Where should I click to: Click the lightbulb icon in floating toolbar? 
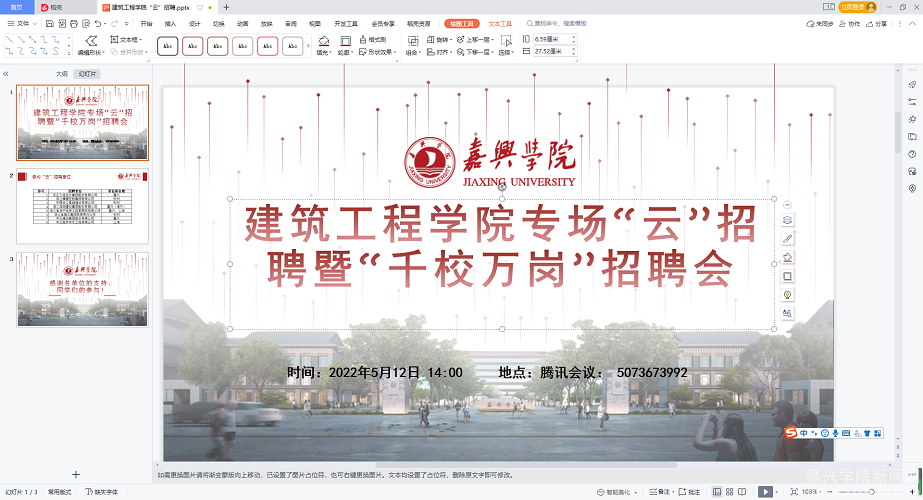pyautogui.click(x=787, y=295)
